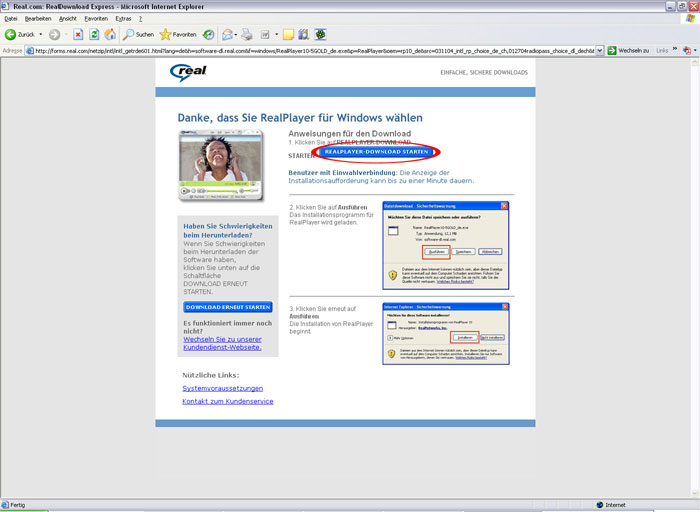This screenshot has width=700, height=512.
Task: Click the yellow note toolbar icon
Action: [288, 34]
